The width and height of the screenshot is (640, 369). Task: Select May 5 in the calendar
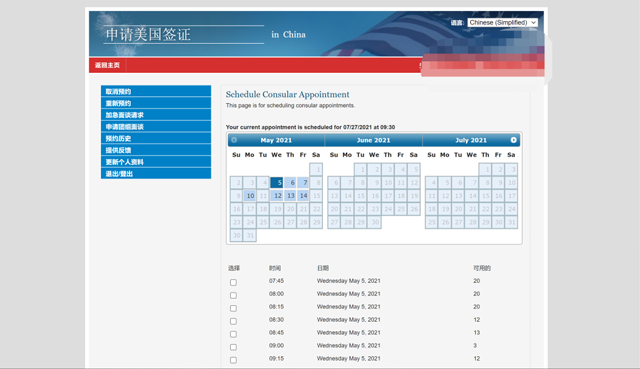click(277, 182)
